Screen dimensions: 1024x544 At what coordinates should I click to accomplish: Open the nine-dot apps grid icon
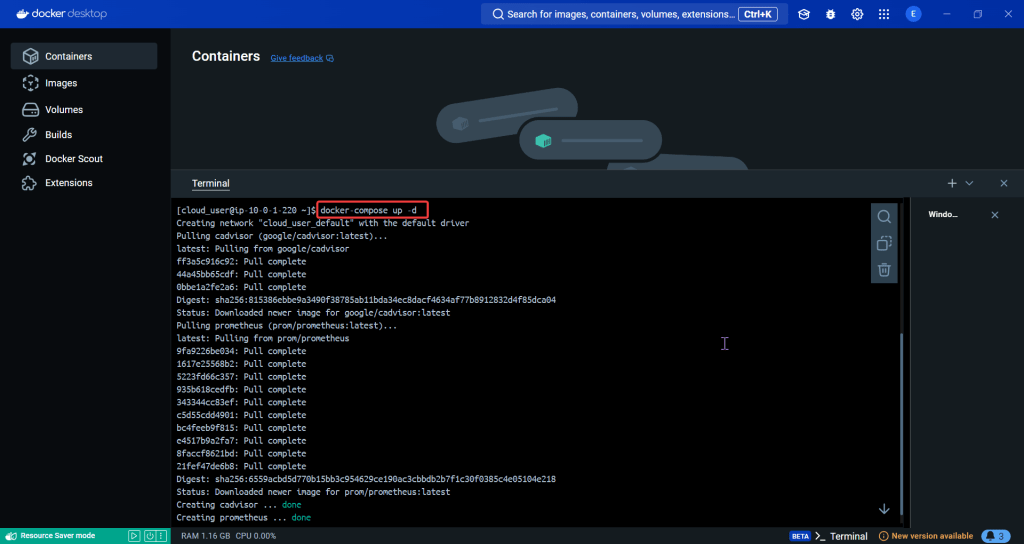884,14
